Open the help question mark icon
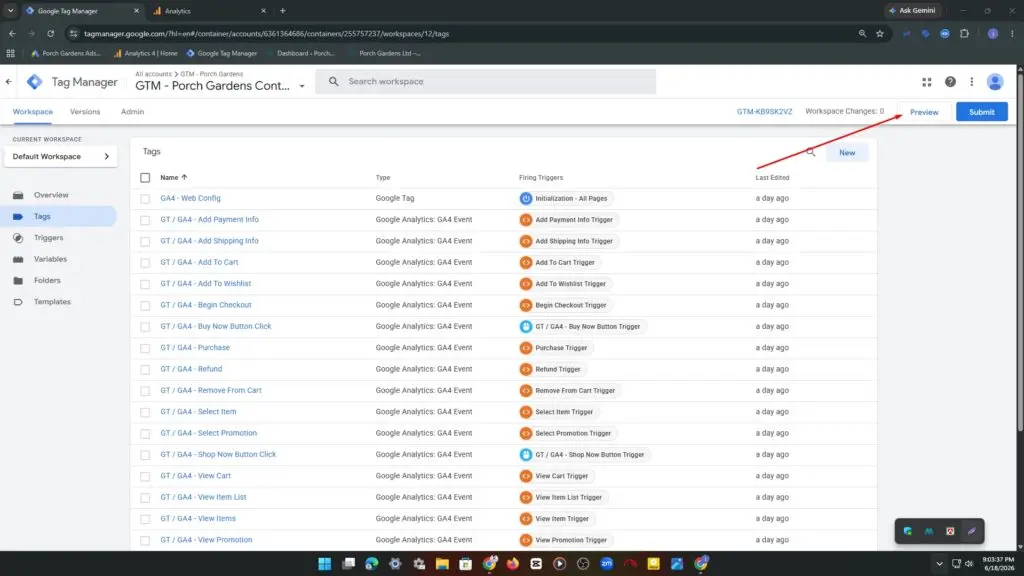This screenshot has width=1024, height=576. 950,82
